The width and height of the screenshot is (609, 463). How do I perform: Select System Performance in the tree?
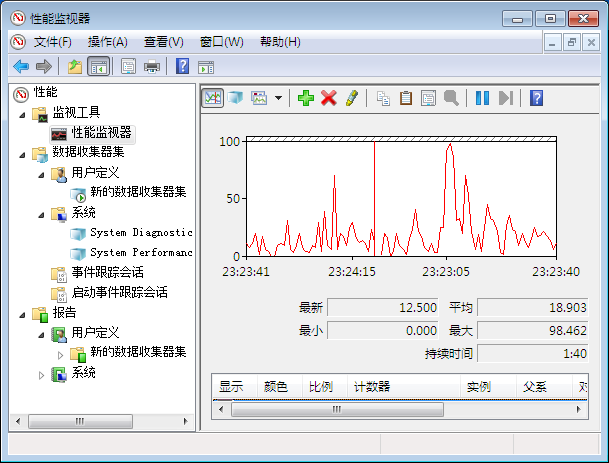click(x=141, y=252)
